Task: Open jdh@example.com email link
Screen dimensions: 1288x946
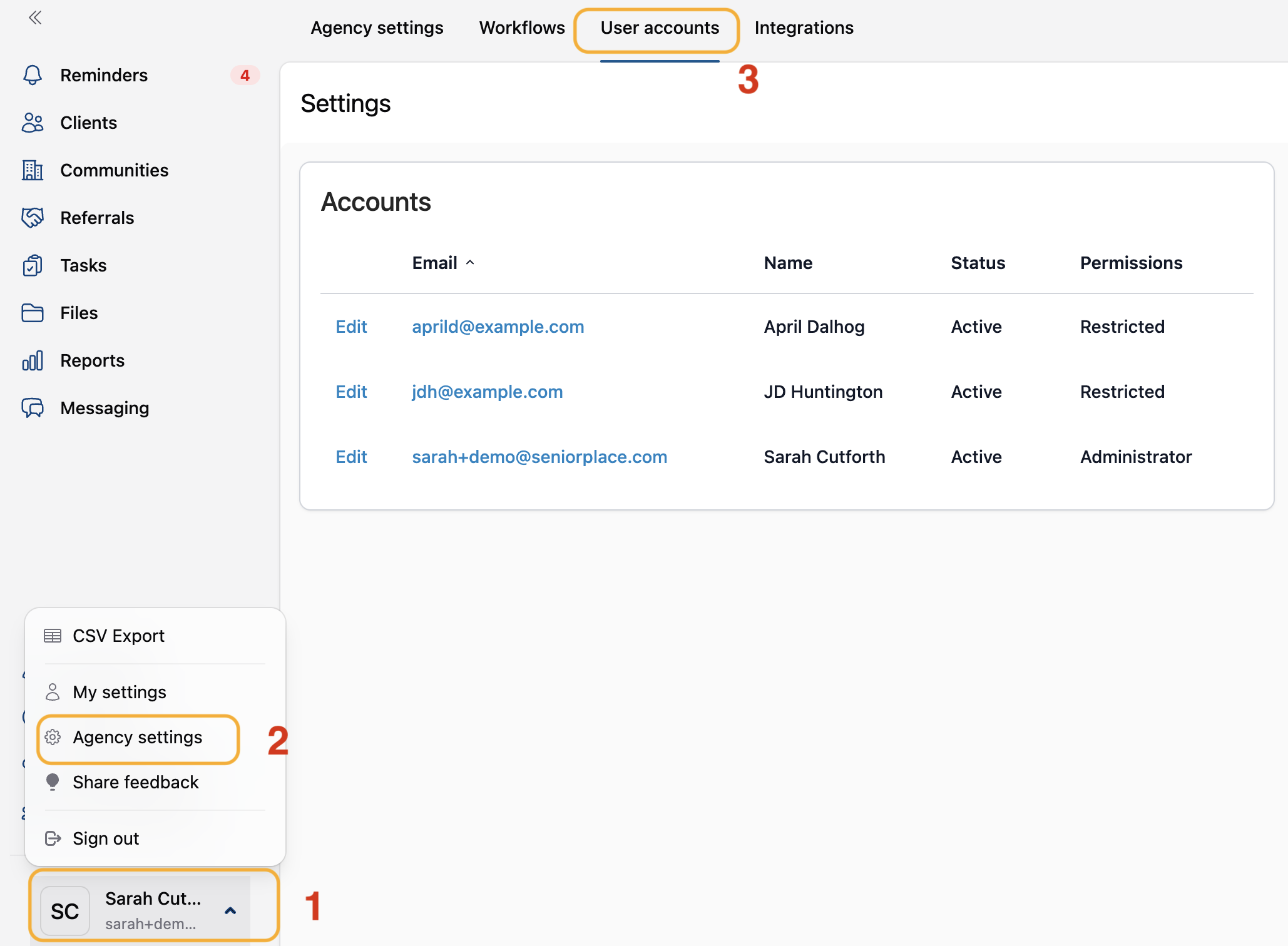Action: coord(487,392)
